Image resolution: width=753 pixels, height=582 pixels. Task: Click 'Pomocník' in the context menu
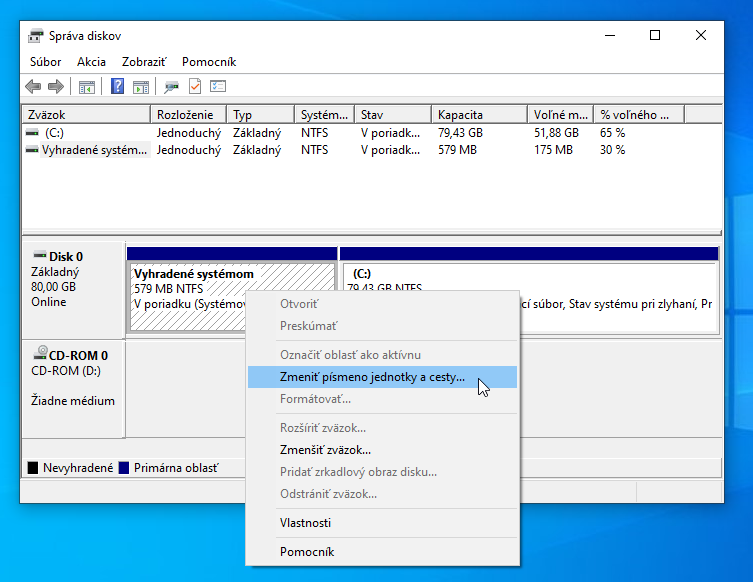coord(307,552)
